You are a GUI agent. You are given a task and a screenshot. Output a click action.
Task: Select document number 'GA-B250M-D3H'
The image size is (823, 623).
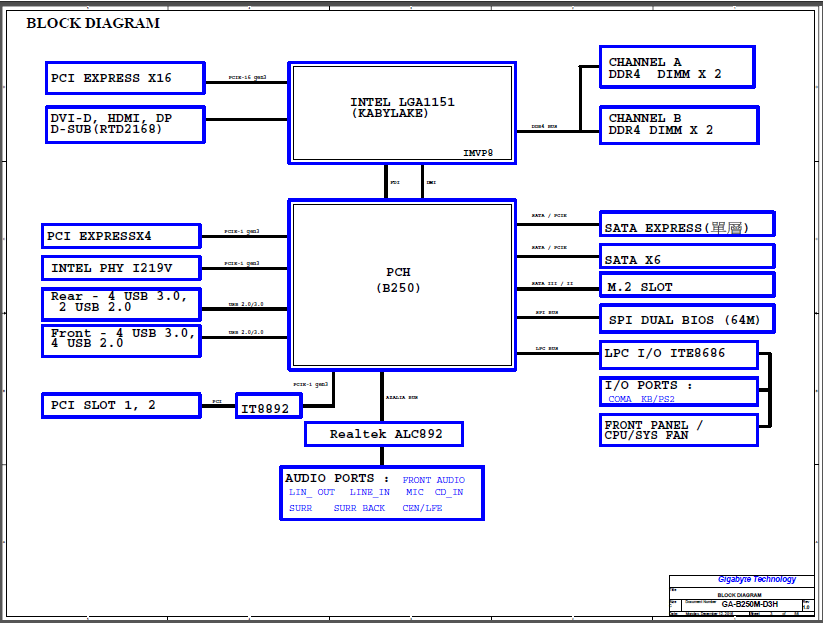coord(750,605)
